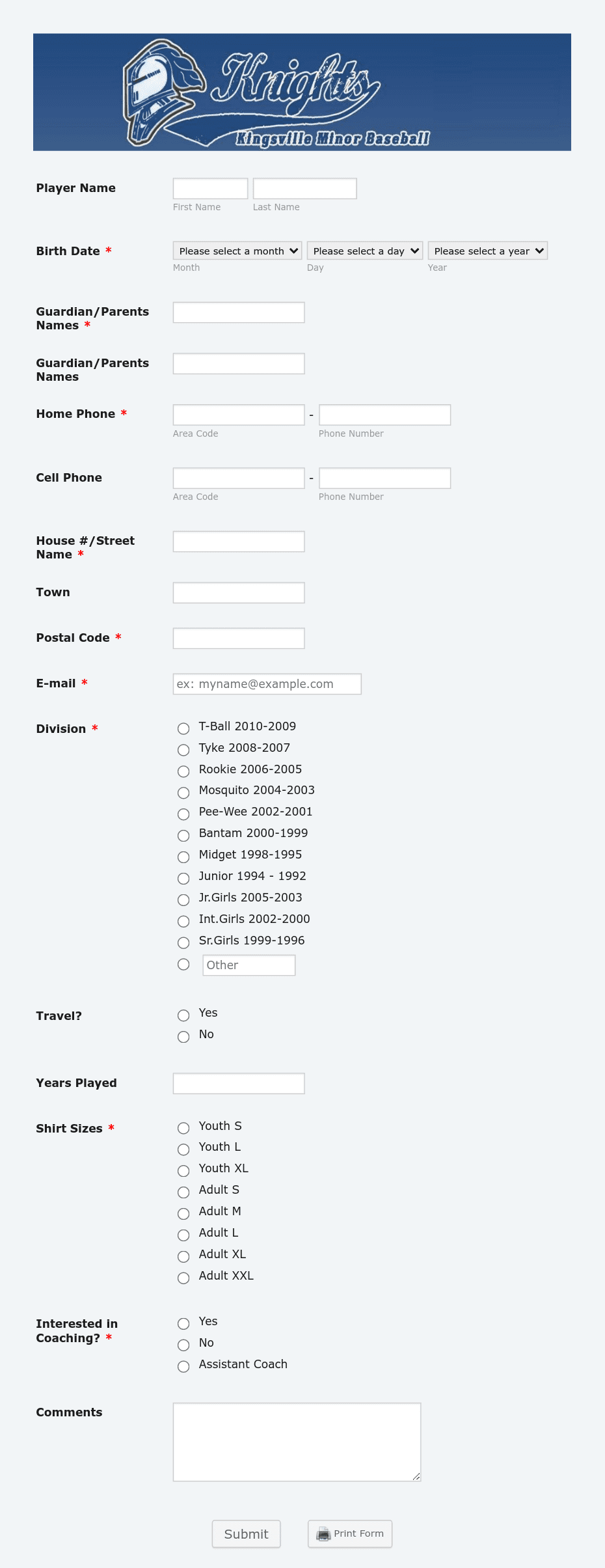The height and width of the screenshot is (1568, 605).
Task: Click the Years Played field
Action: coord(239,1084)
